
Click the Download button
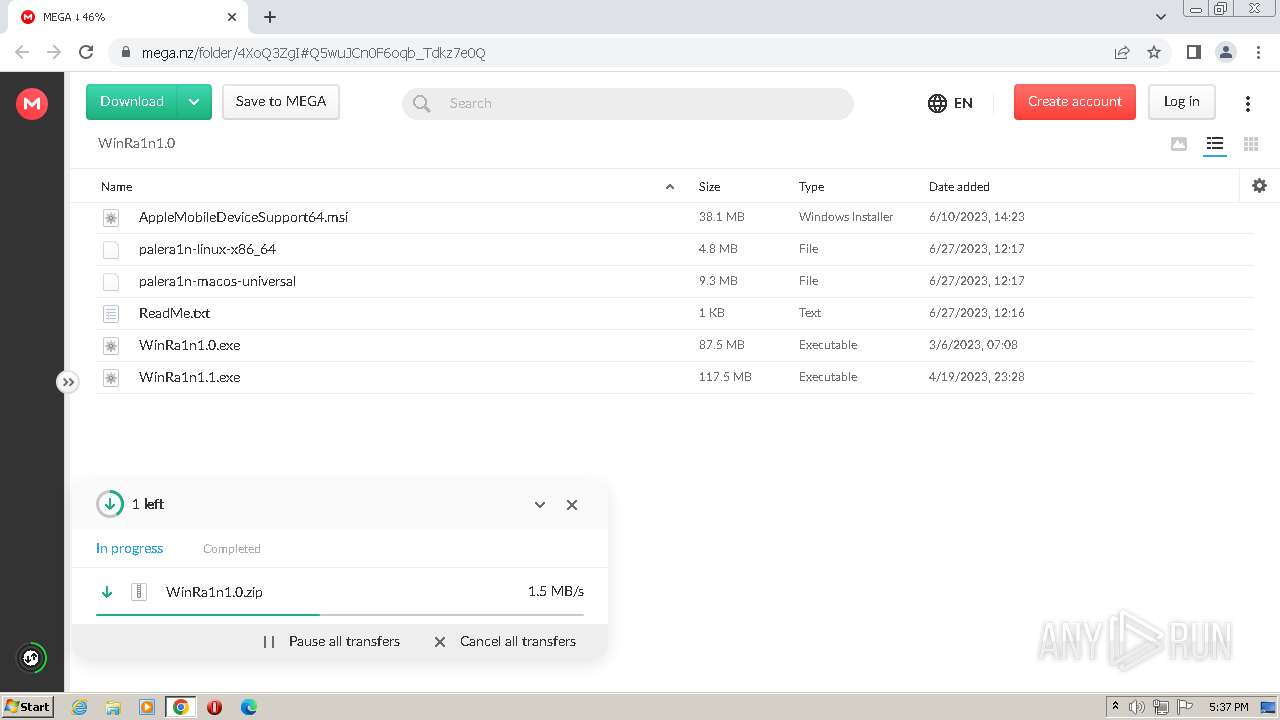[132, 102]
